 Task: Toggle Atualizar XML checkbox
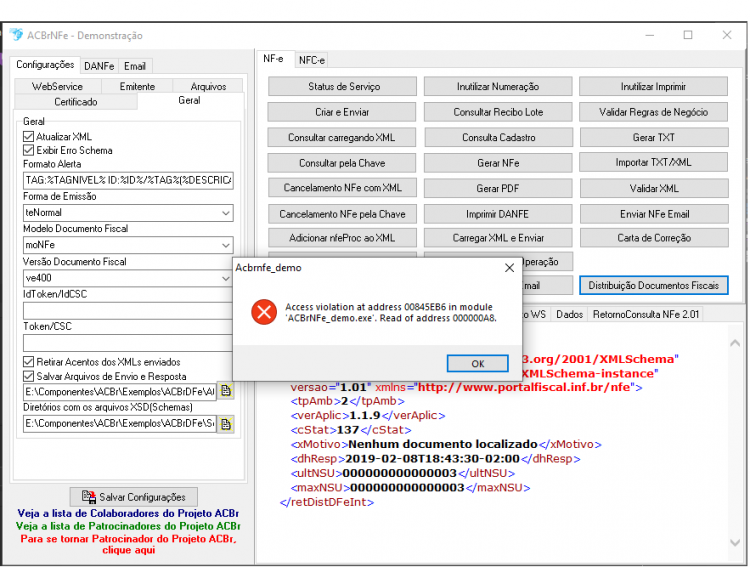click(29, 136)
